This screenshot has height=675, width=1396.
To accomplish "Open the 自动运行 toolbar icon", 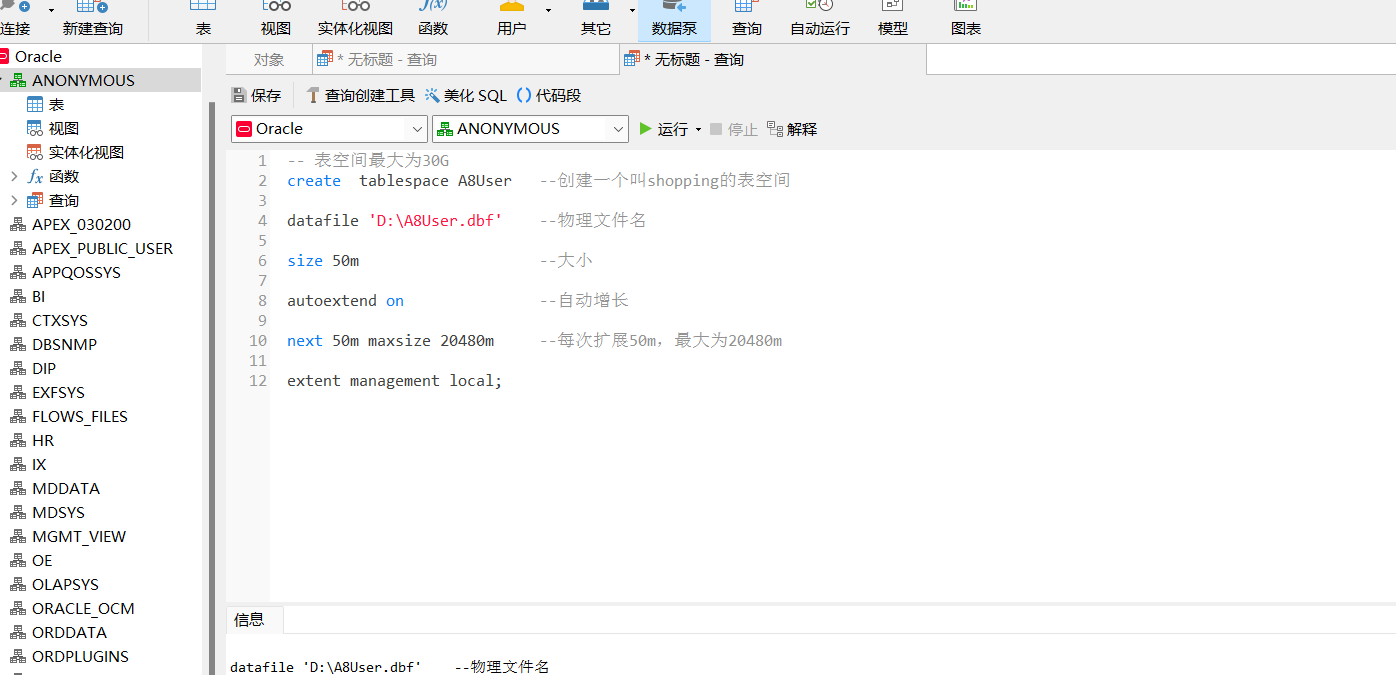I will [819, 20].
